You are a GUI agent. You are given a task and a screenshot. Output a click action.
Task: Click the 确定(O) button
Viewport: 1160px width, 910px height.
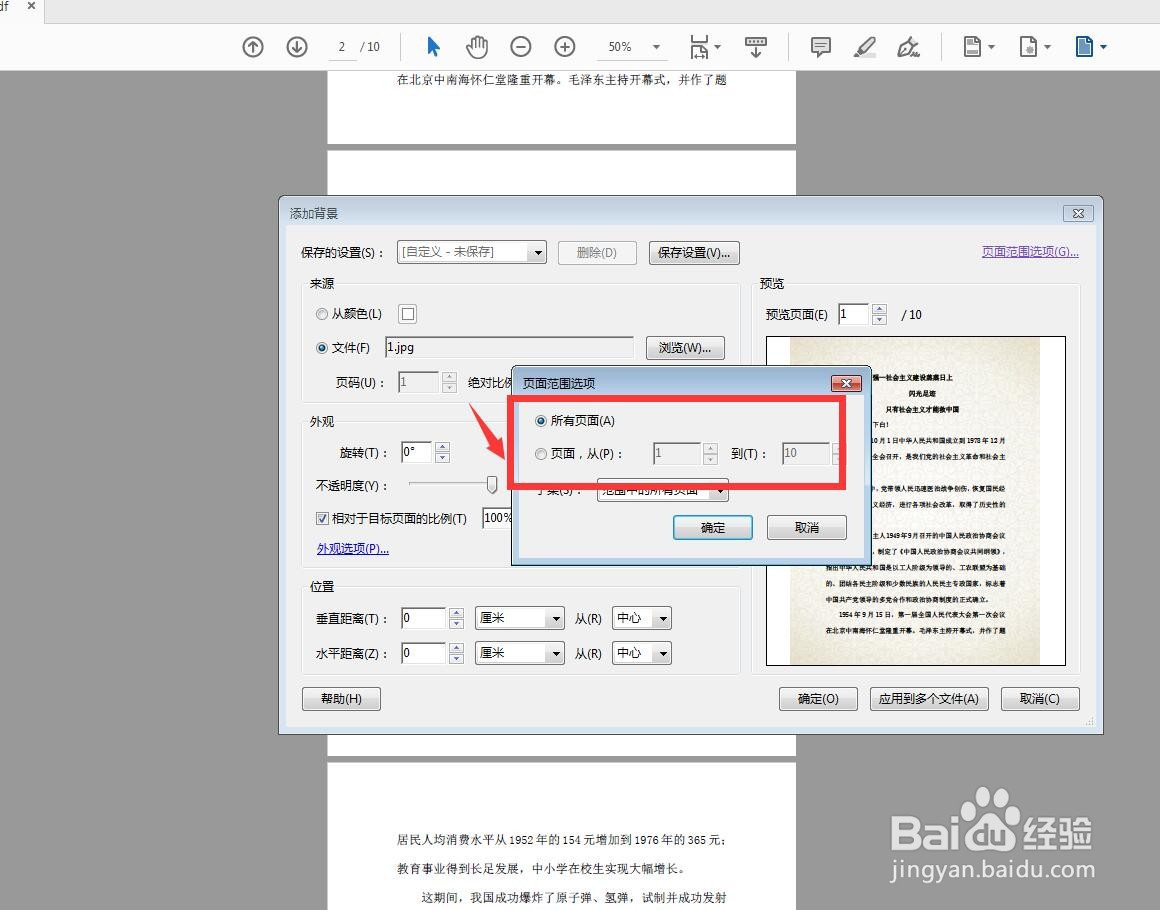click(818, 698)
